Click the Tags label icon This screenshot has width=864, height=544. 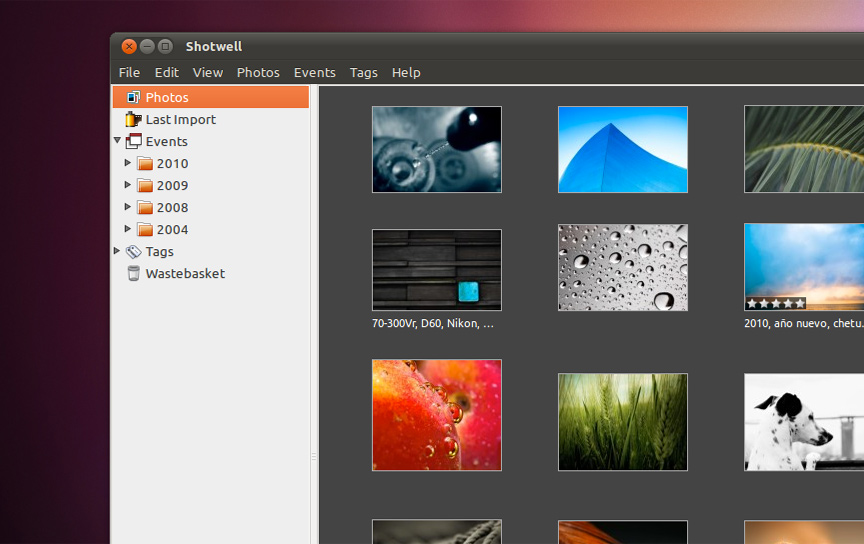click(x=133, y=252)
